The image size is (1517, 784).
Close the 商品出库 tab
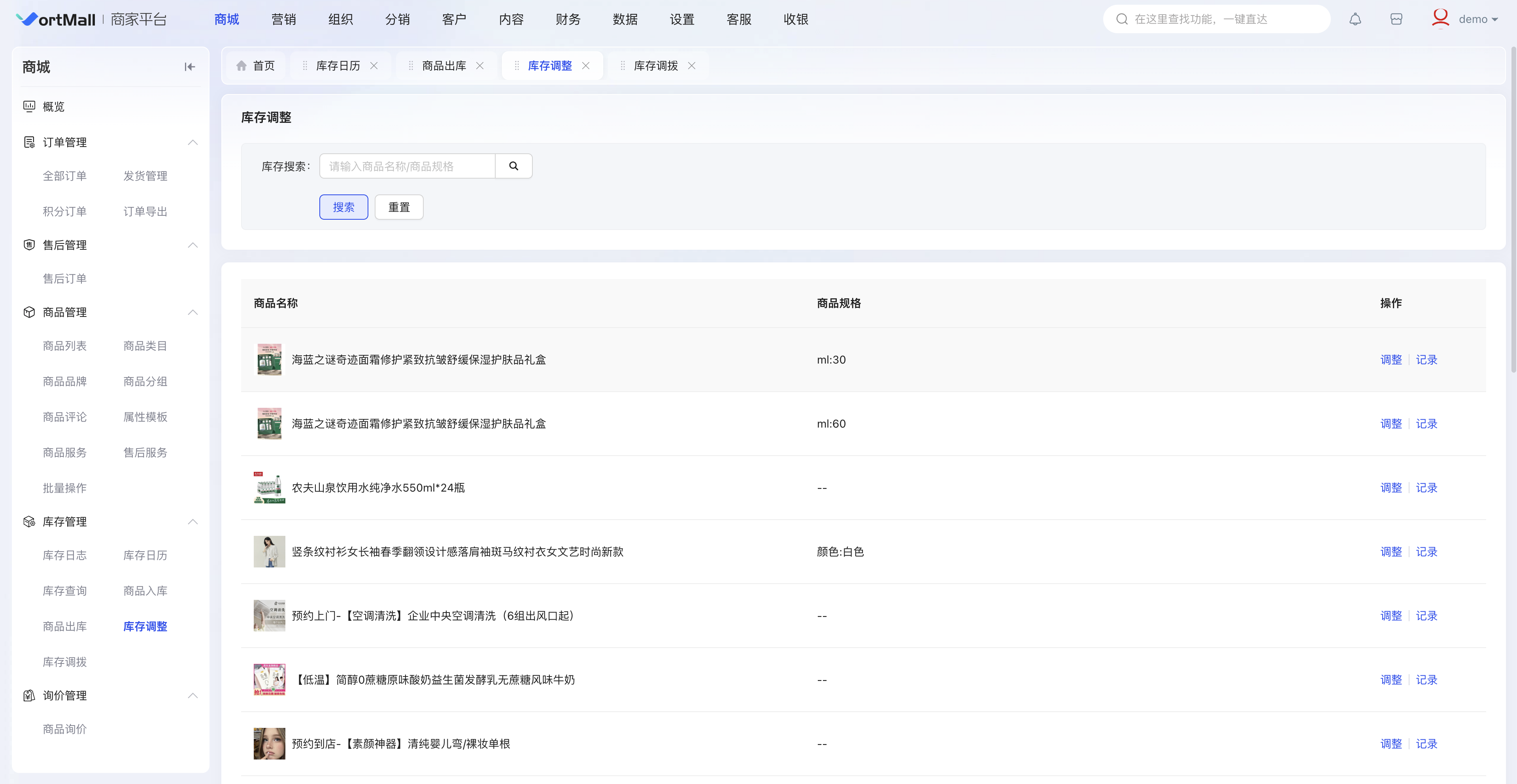click(x=480, y=66)
